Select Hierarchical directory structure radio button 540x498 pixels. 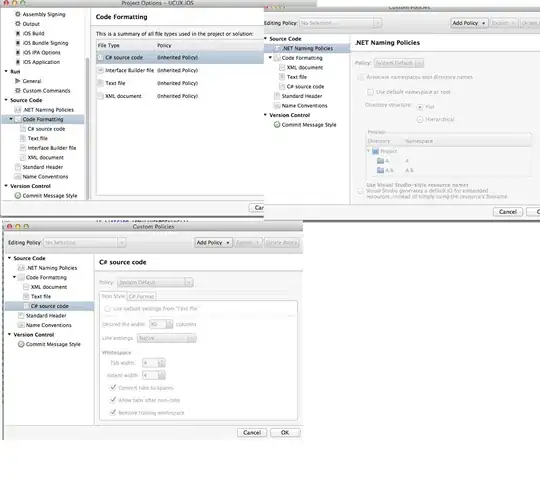420,120
